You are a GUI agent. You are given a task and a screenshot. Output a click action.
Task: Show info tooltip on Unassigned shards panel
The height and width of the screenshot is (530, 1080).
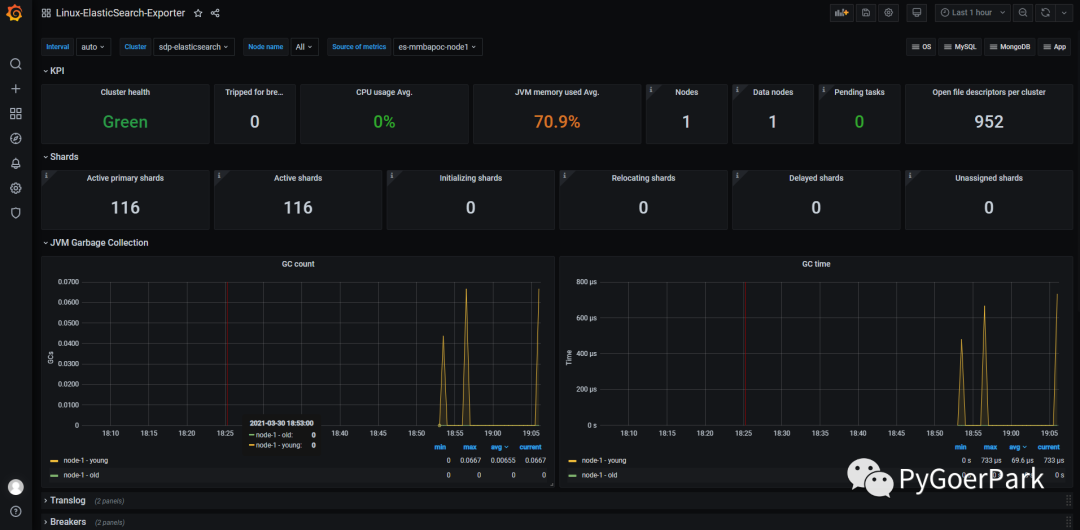click(x=910, y=175)
